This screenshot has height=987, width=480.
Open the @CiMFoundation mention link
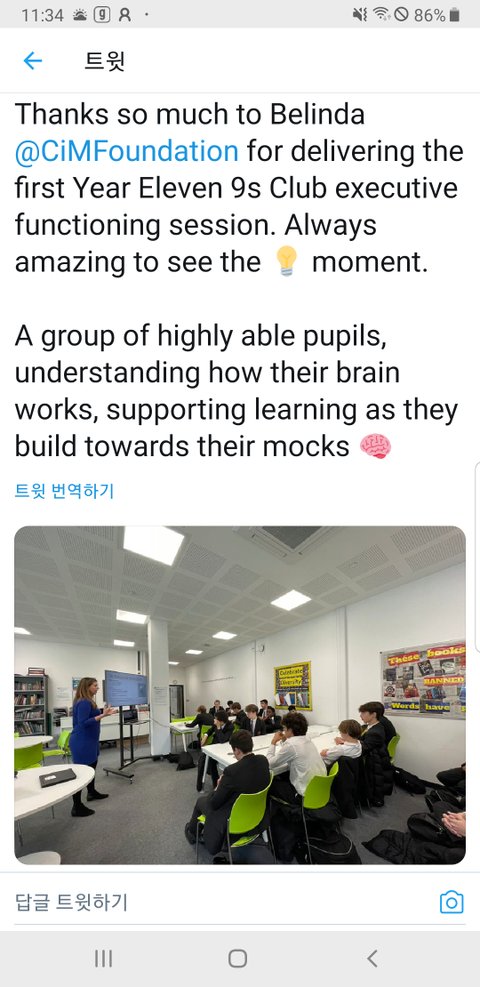(126, 152)
